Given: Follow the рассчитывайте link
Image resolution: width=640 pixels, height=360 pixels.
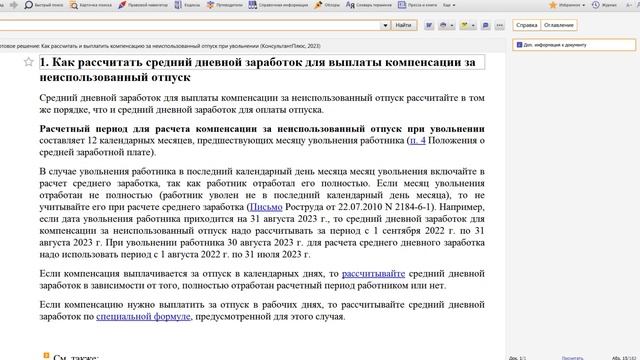Looking at the screenshot, I should tap(373, 273).
